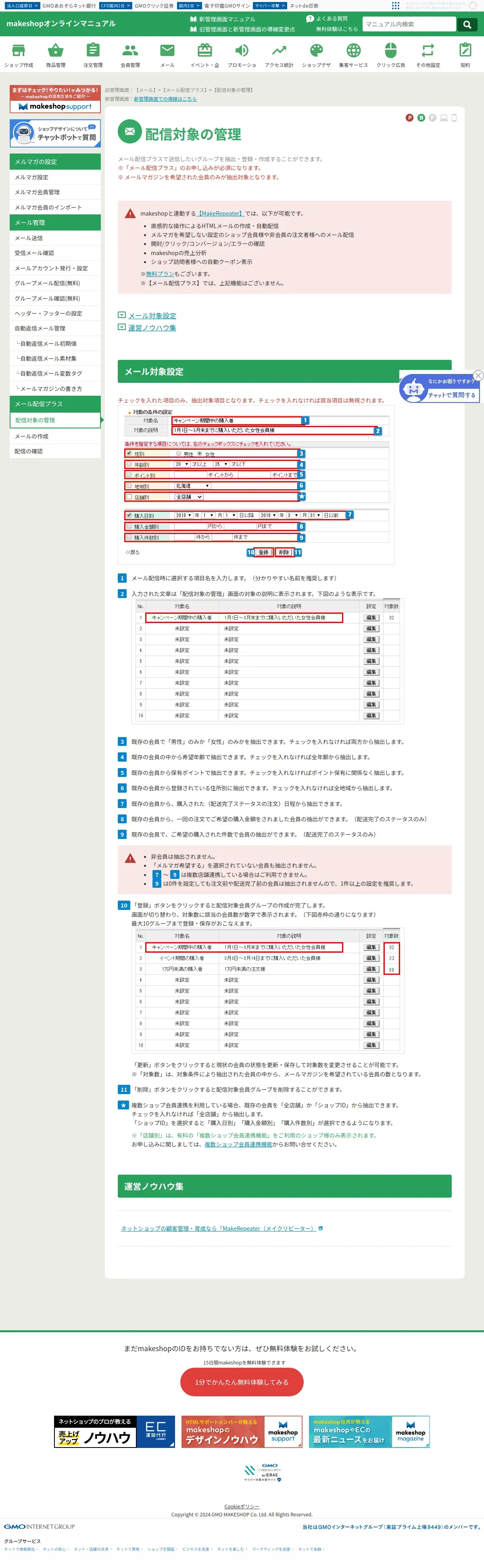Open the イベント・企 calendar icon
Screen dimensions: 484x1568
point(205,50)
